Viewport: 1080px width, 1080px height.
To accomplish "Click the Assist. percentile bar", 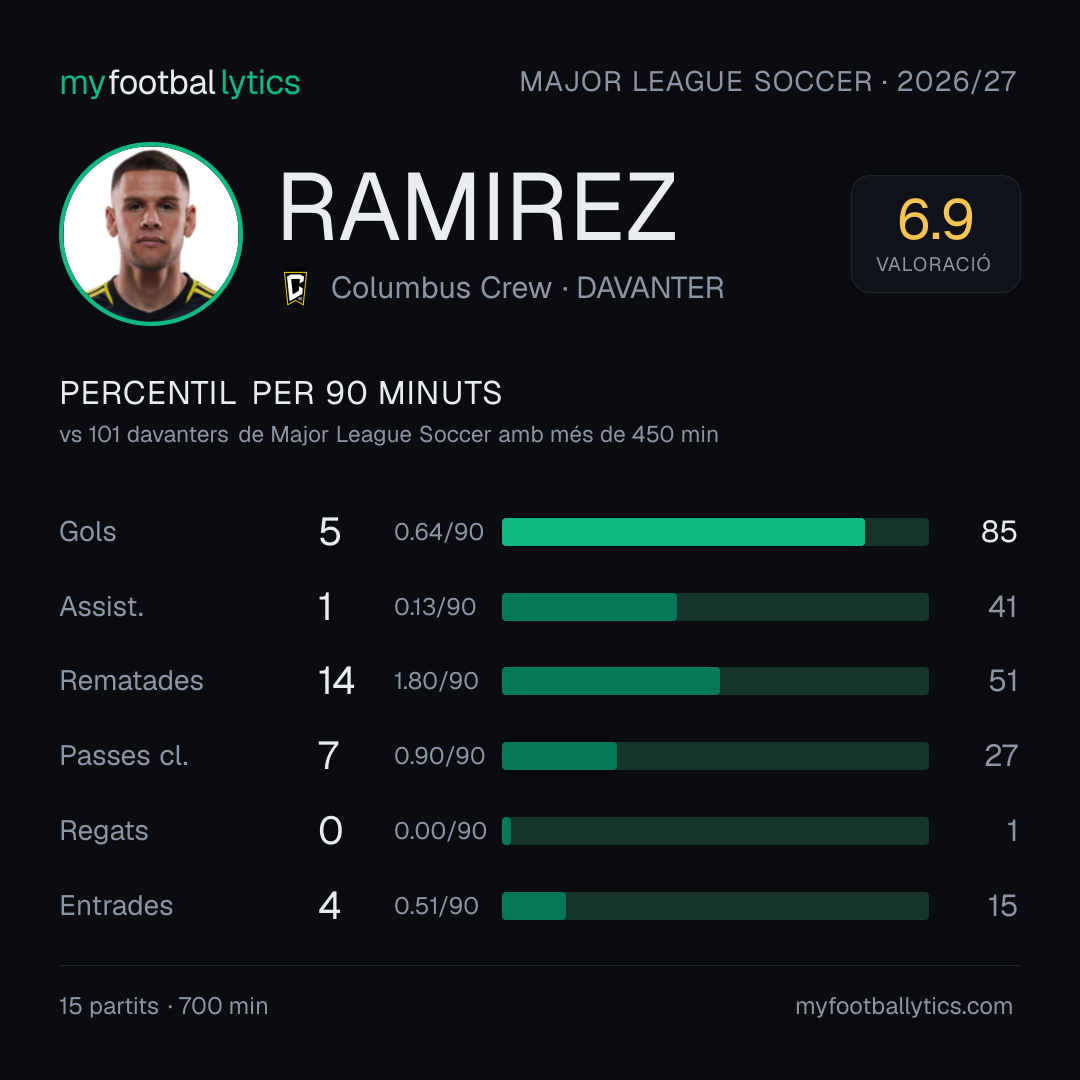I will point(715,607).
